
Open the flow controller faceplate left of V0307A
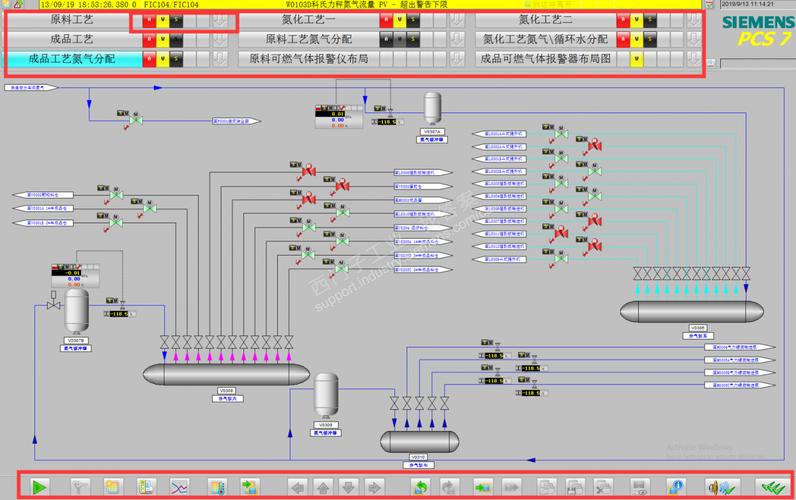coord(339,117)
